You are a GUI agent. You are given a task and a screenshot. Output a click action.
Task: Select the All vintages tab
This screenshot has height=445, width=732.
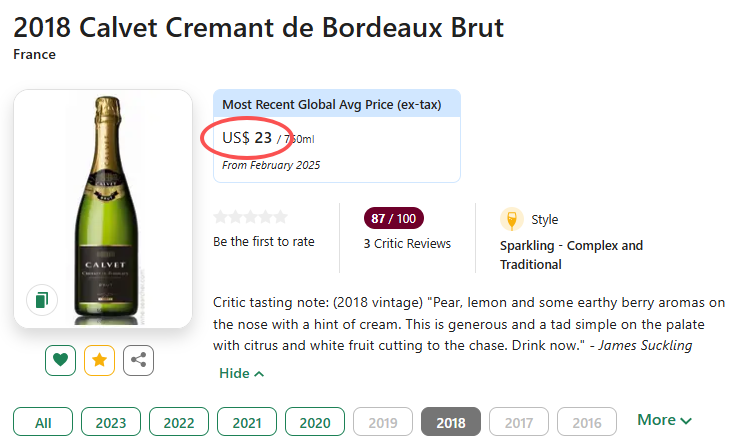(43, 422)
